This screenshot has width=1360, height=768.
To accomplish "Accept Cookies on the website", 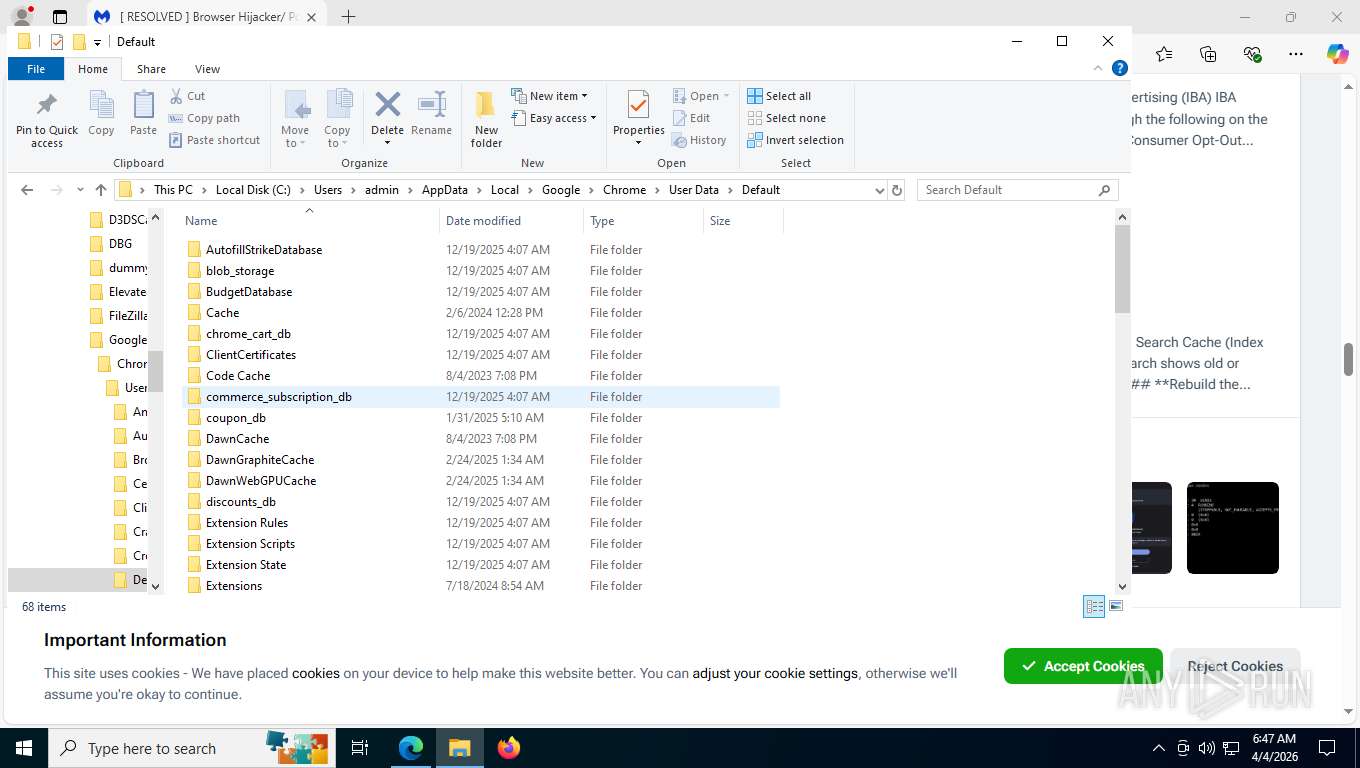I will 1083,666.
